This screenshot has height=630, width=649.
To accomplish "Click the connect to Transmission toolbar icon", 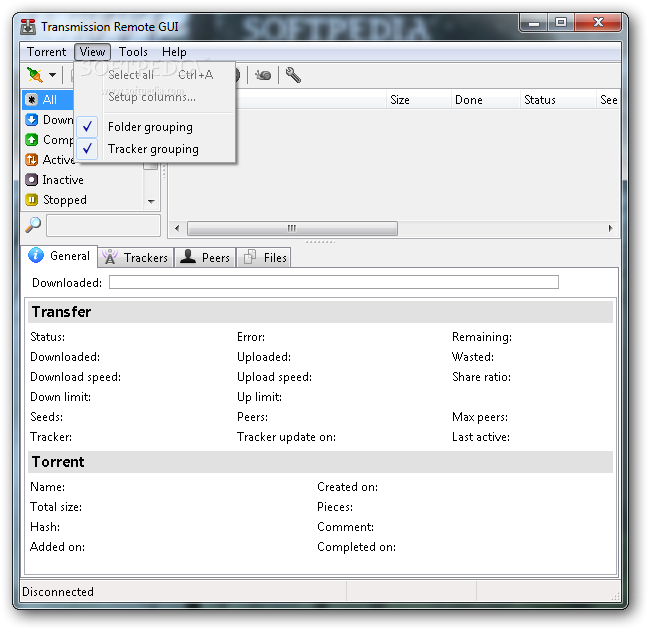I will coord(35,75).
